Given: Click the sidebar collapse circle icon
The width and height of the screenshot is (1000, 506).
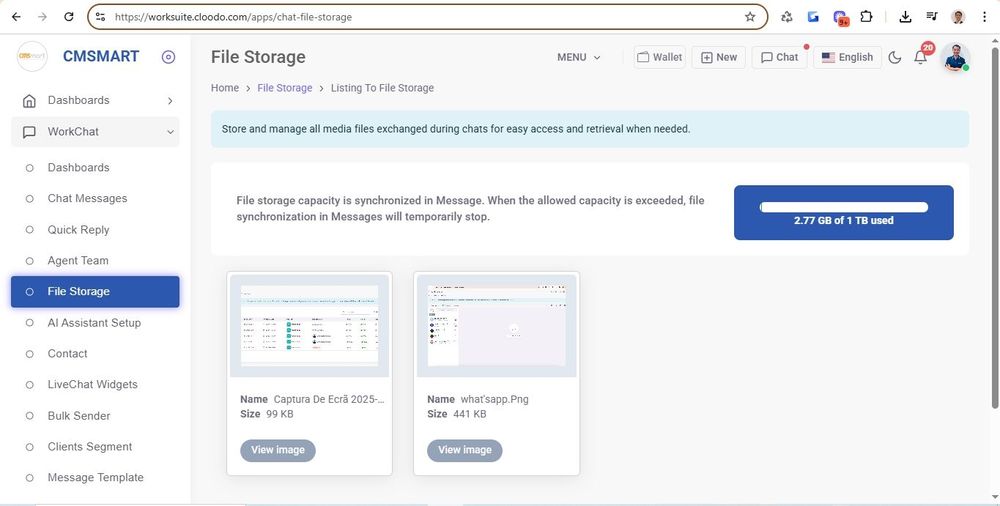Looking at the screenshot, I should click(x=168, y=57).
